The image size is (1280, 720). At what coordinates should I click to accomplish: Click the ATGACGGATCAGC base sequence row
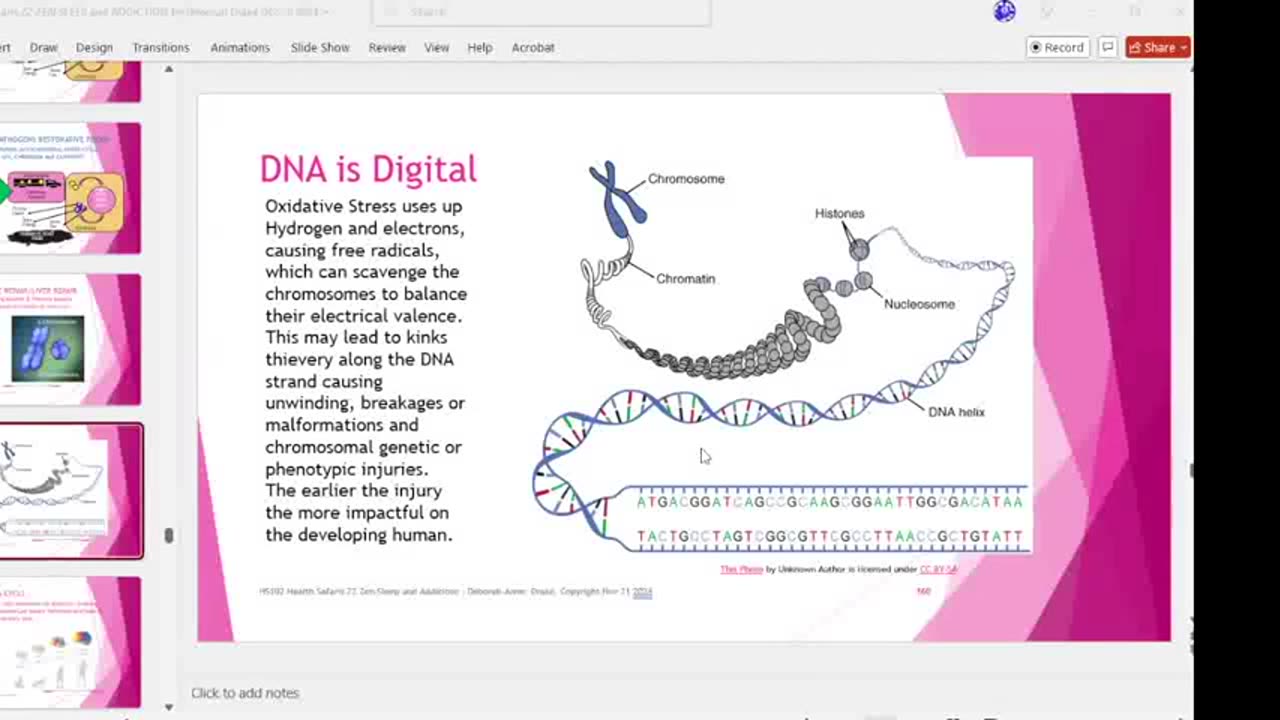[830, 502]
